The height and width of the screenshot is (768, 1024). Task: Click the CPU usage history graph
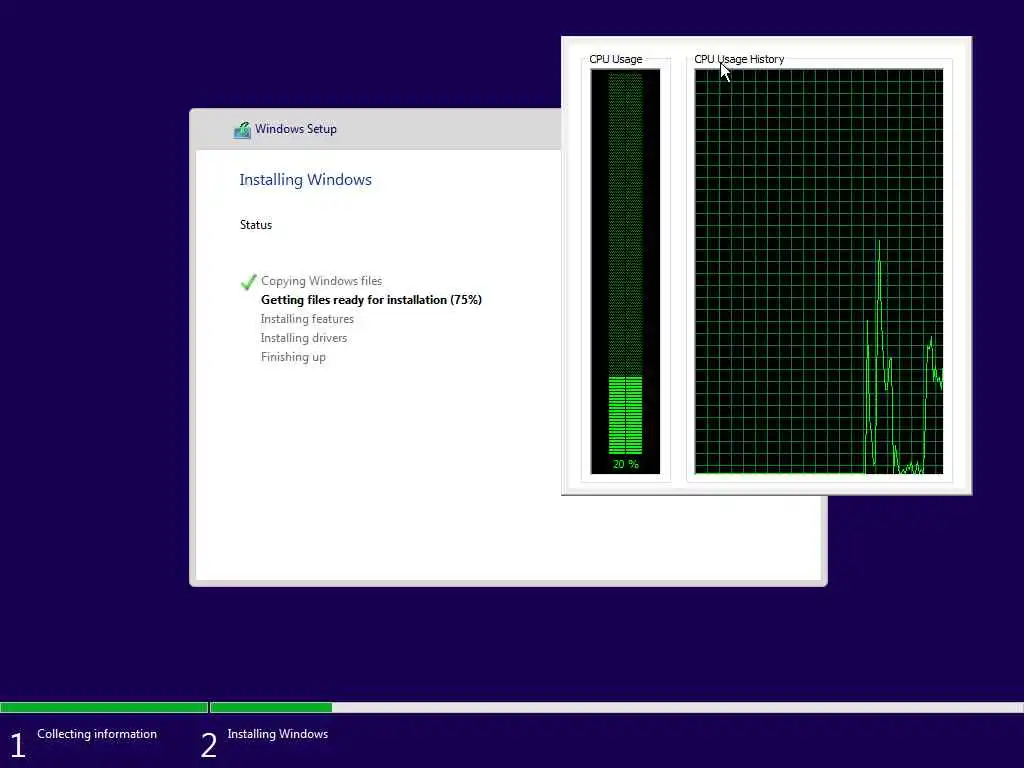click(x=819, y=272)
